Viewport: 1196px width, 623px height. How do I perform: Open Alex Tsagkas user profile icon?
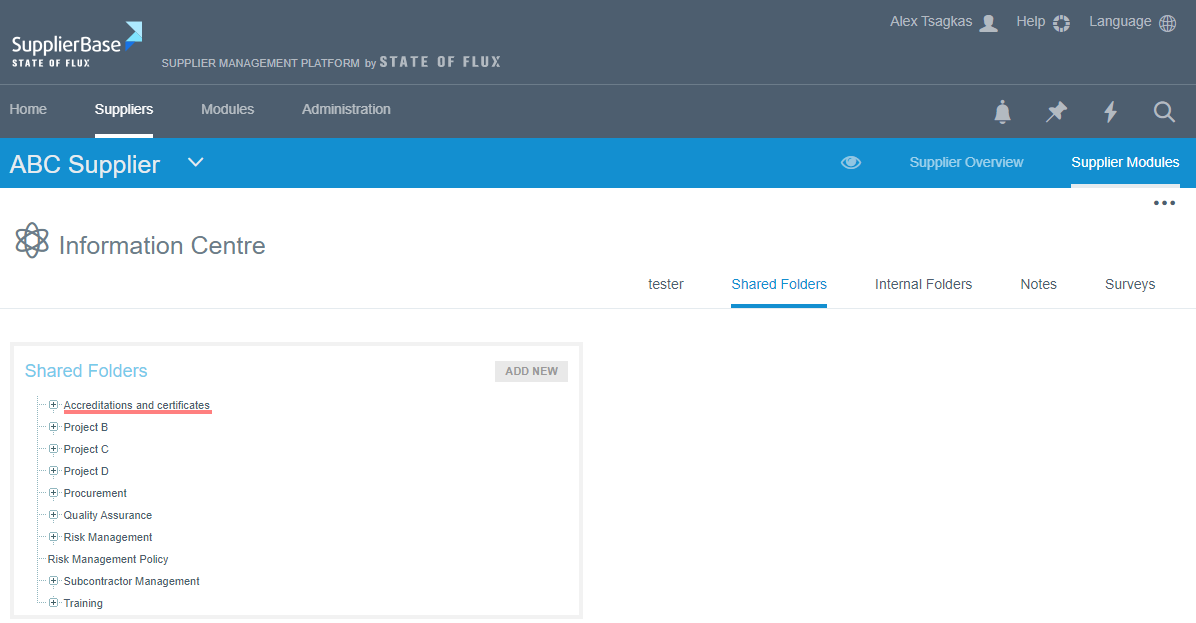tap(988, 23)
